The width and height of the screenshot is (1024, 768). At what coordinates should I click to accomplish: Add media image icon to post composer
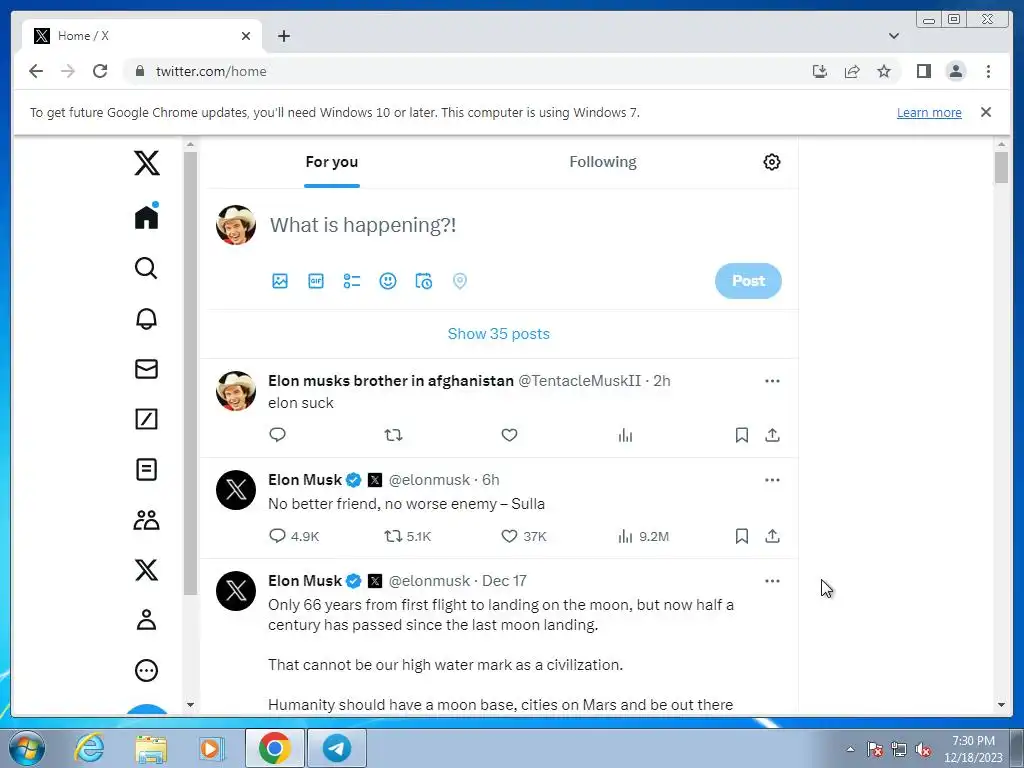pos(280,281)
